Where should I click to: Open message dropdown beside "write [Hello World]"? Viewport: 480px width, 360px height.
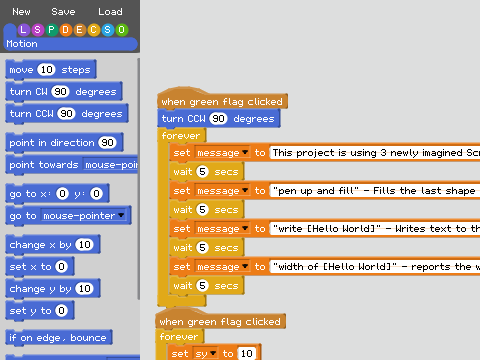click(222, 229)
